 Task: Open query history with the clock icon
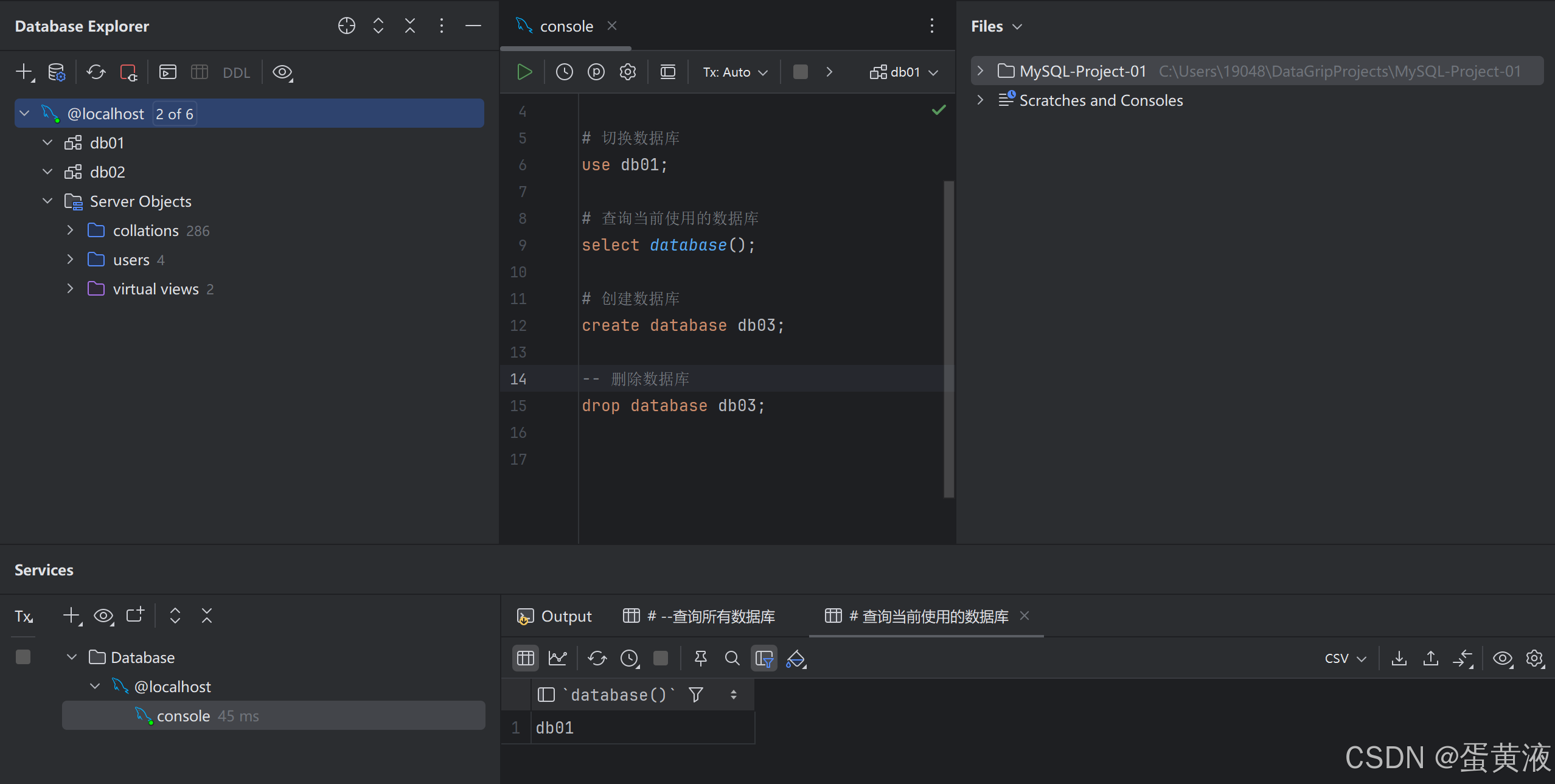(564, 72)
